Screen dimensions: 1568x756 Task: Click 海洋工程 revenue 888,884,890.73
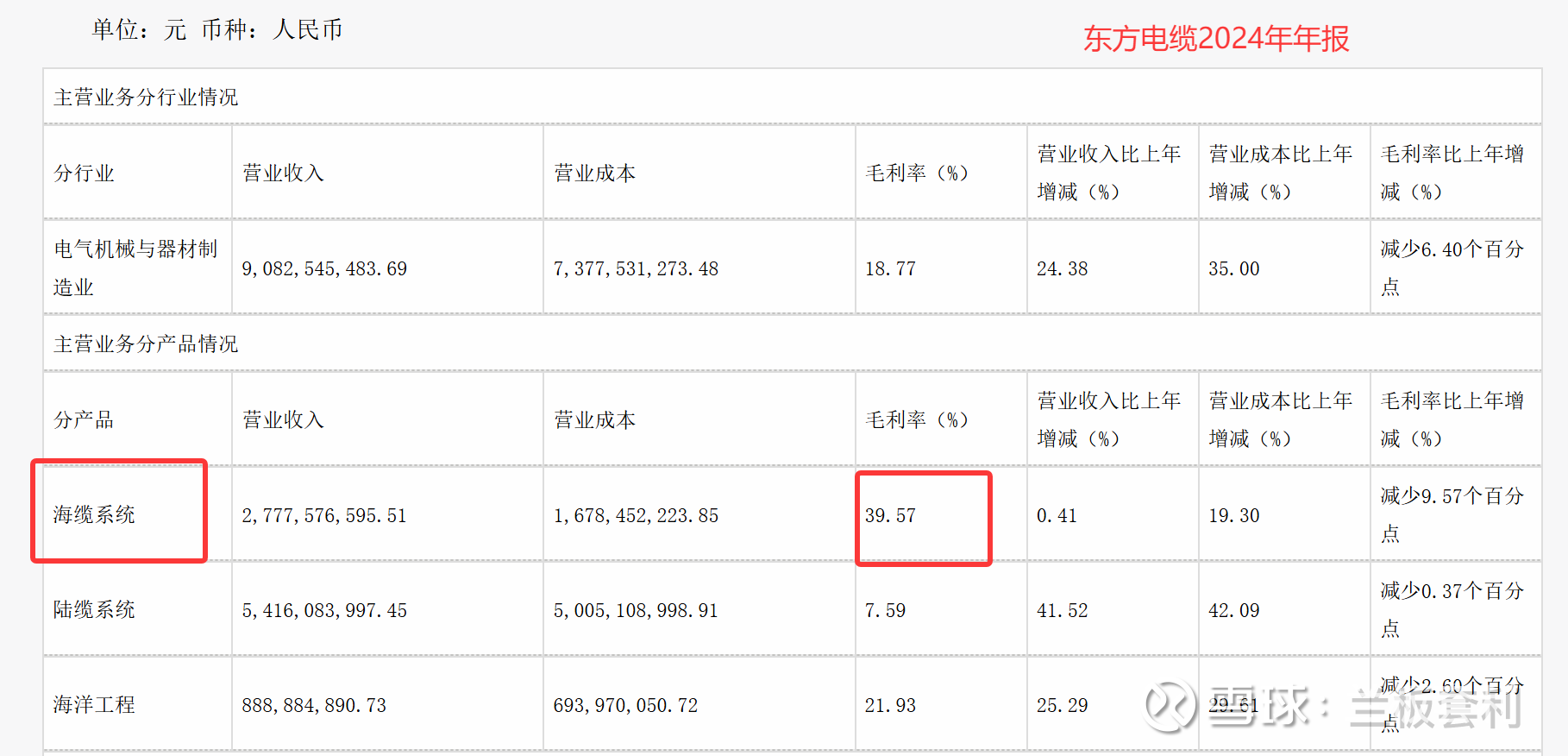[x=314, y=706]
